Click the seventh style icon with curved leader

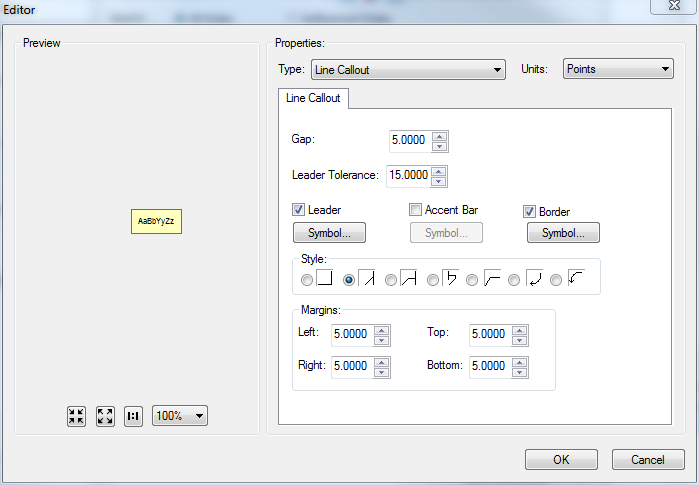tap(576, 277)
